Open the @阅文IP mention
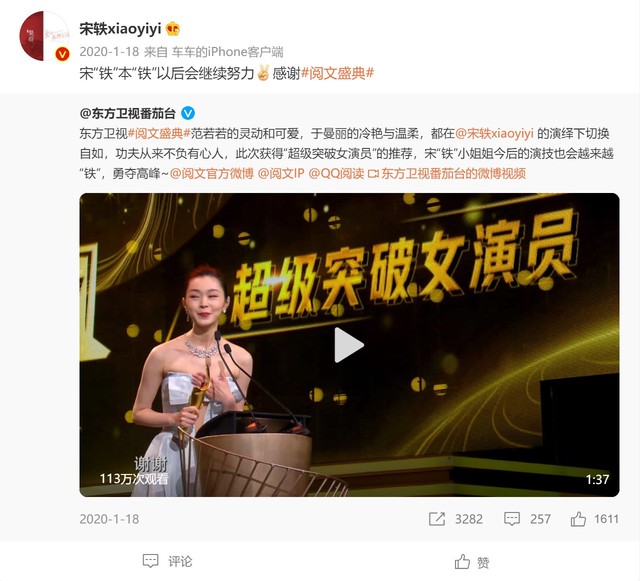This screenshot has height=581, width=640. [281, 174]
